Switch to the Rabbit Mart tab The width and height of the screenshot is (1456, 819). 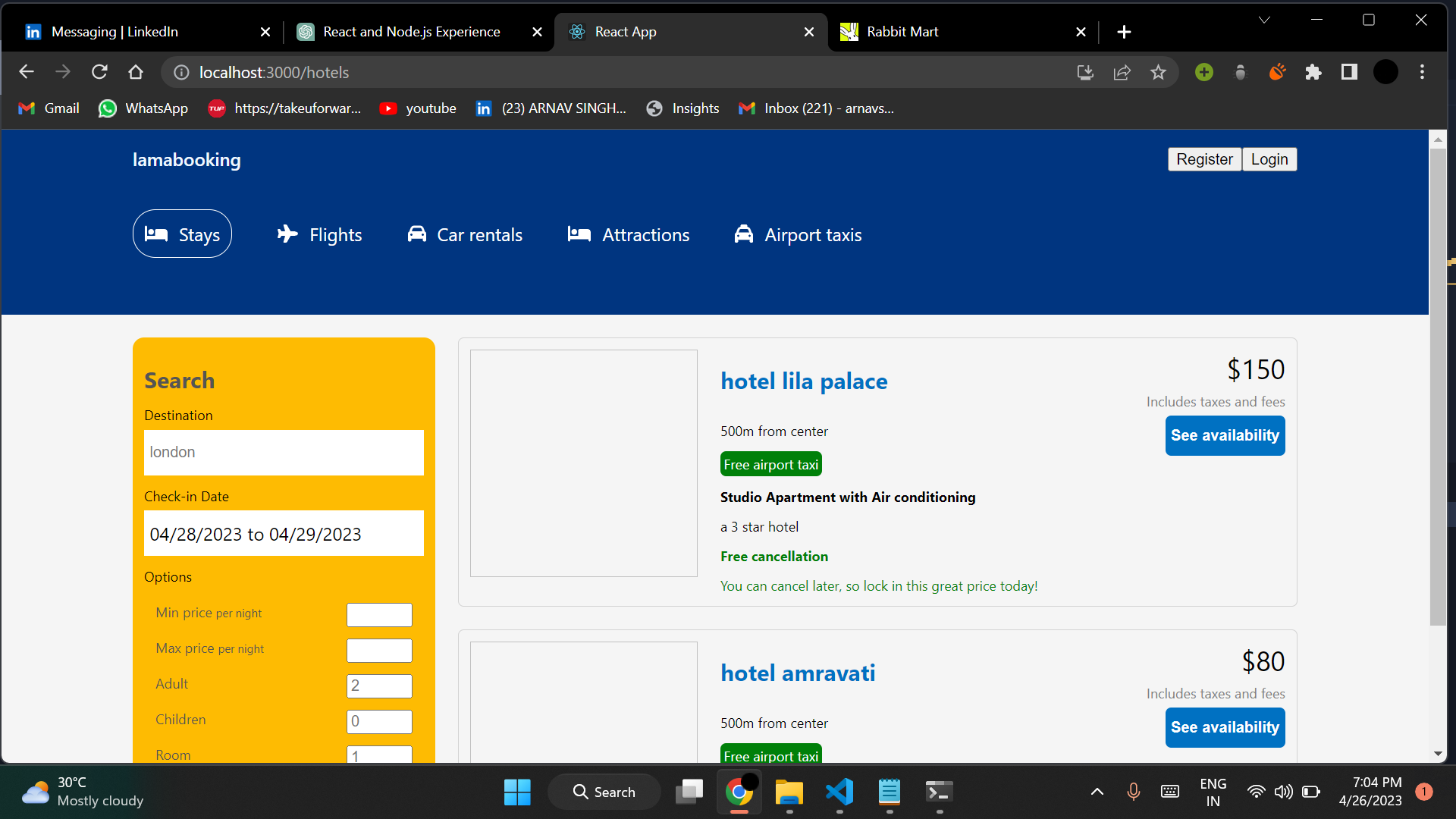[902, 31]
